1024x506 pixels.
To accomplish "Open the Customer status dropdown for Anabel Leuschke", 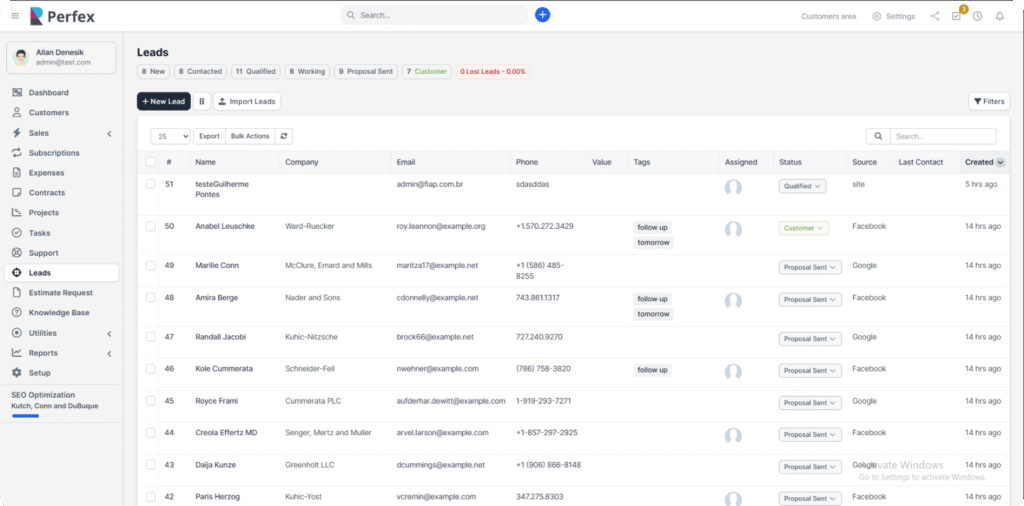I will (803, 229).
